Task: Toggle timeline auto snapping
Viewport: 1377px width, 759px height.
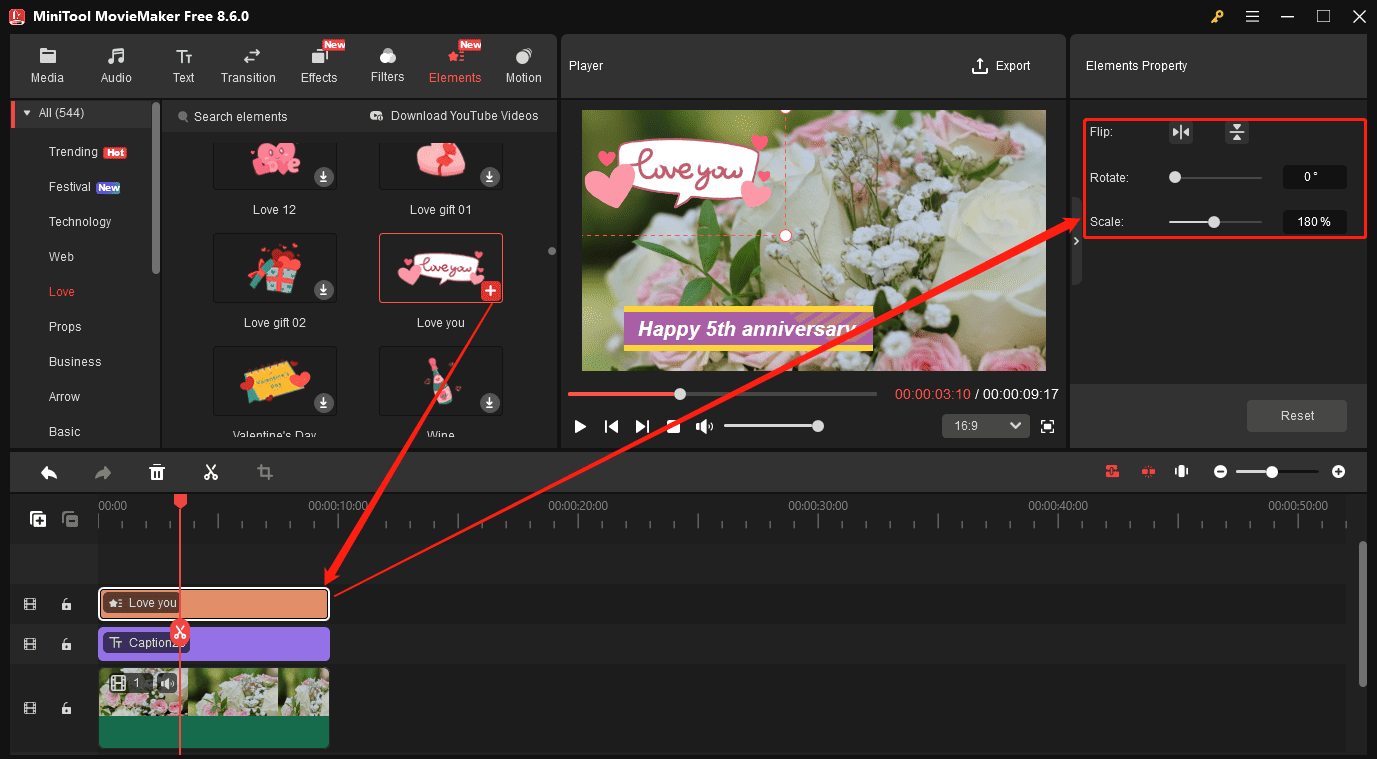Action: coord(1112,471)
